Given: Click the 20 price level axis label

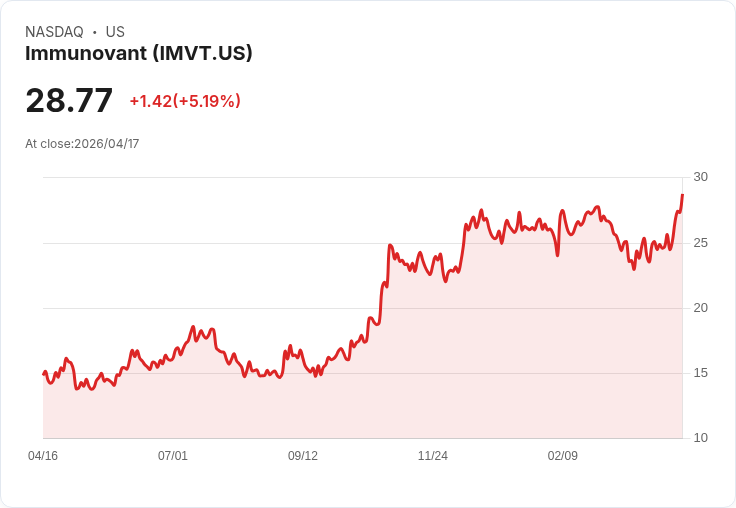Looking at the screenshot, I should point(700,308).
